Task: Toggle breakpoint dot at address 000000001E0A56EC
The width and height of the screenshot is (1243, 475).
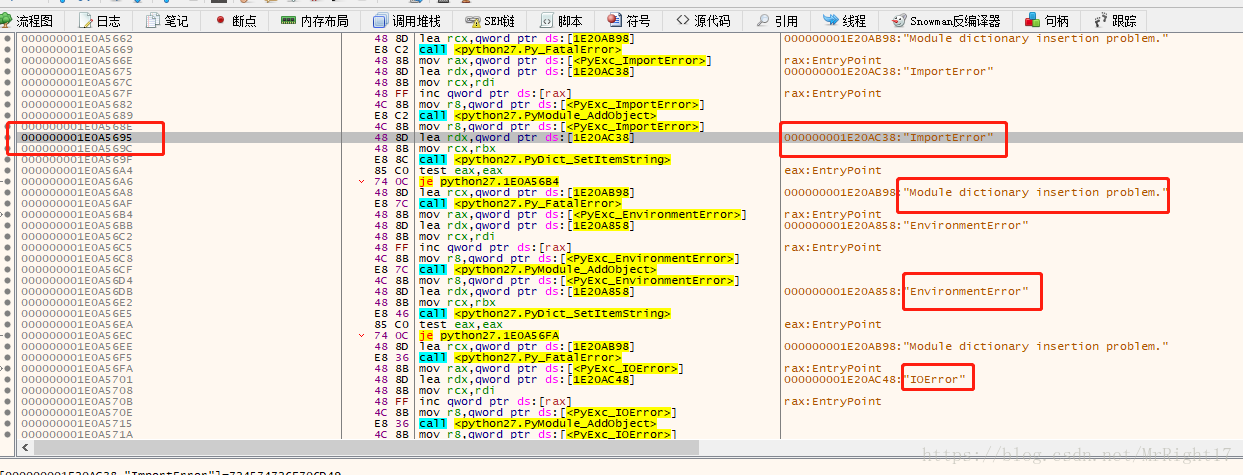Action: (8, 335)
